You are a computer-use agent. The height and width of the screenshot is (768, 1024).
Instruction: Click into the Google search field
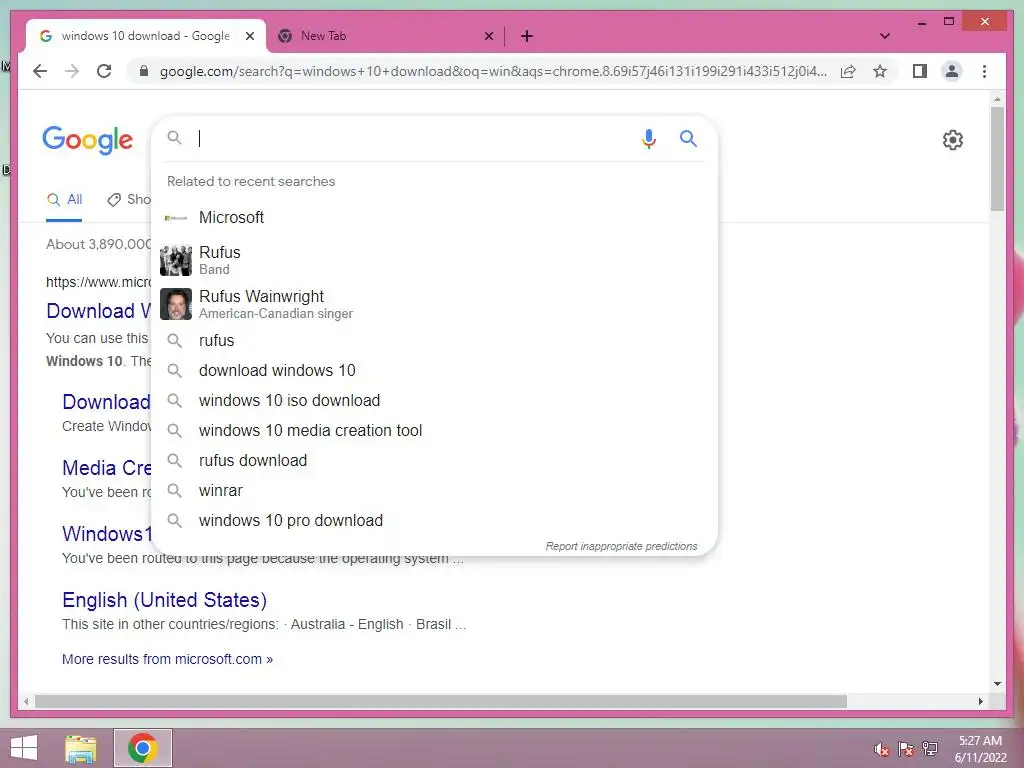pyautogui.click(x=415, y=138)
